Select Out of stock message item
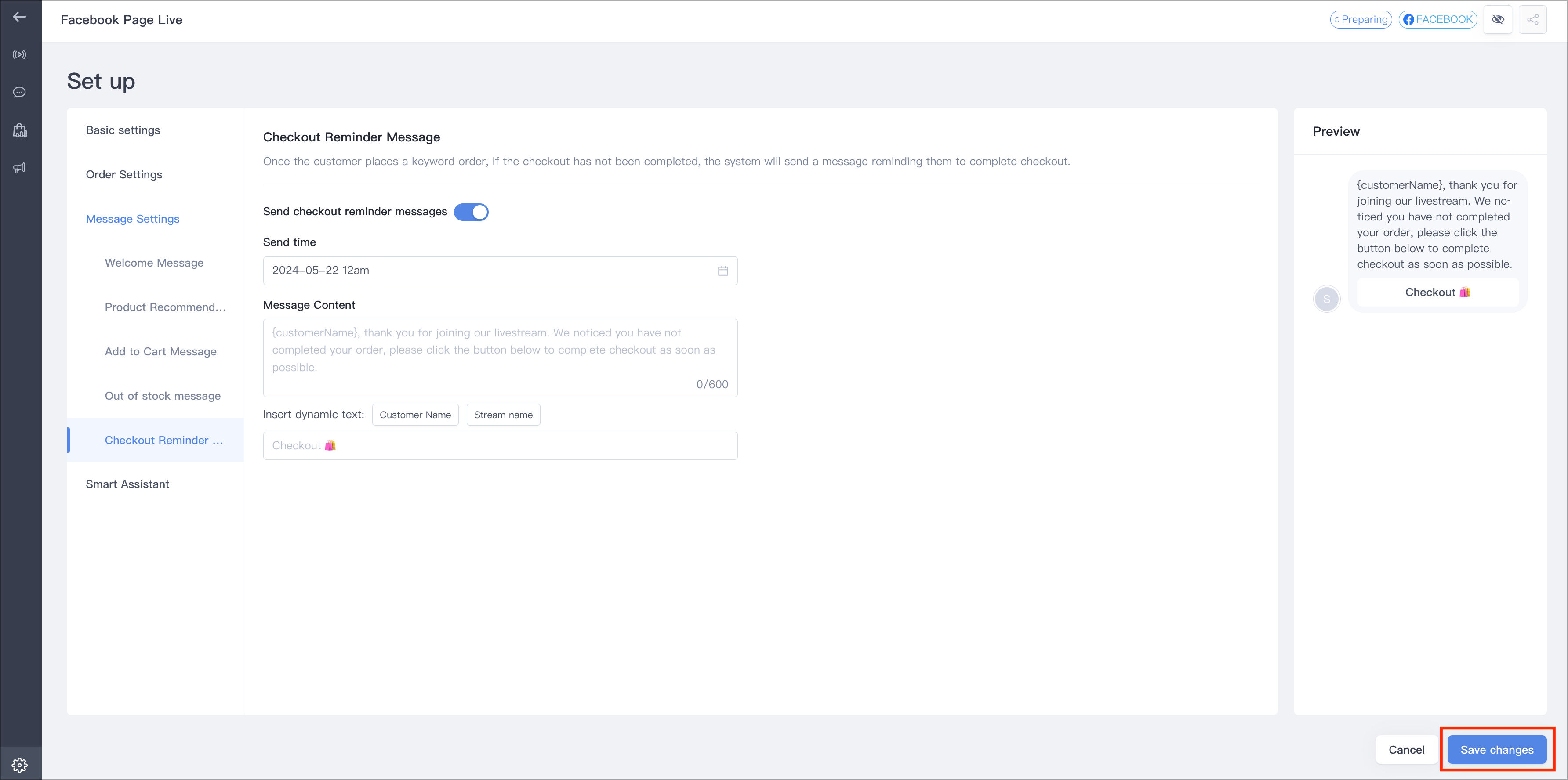 (x=163, y=396)
